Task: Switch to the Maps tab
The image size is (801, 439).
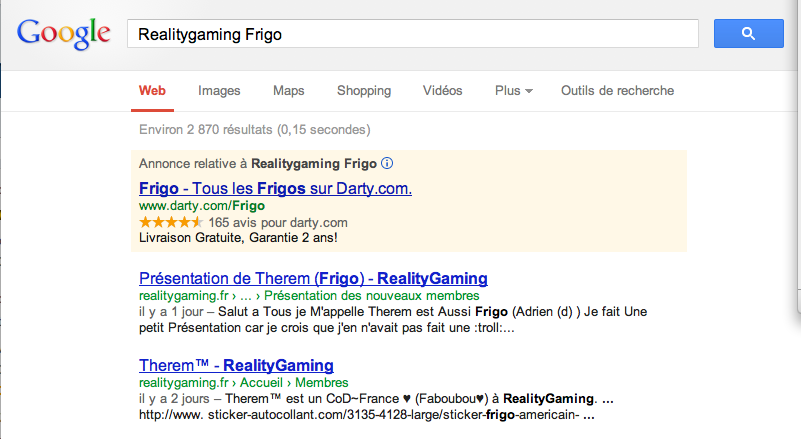Action: click(x=289, y=90)
